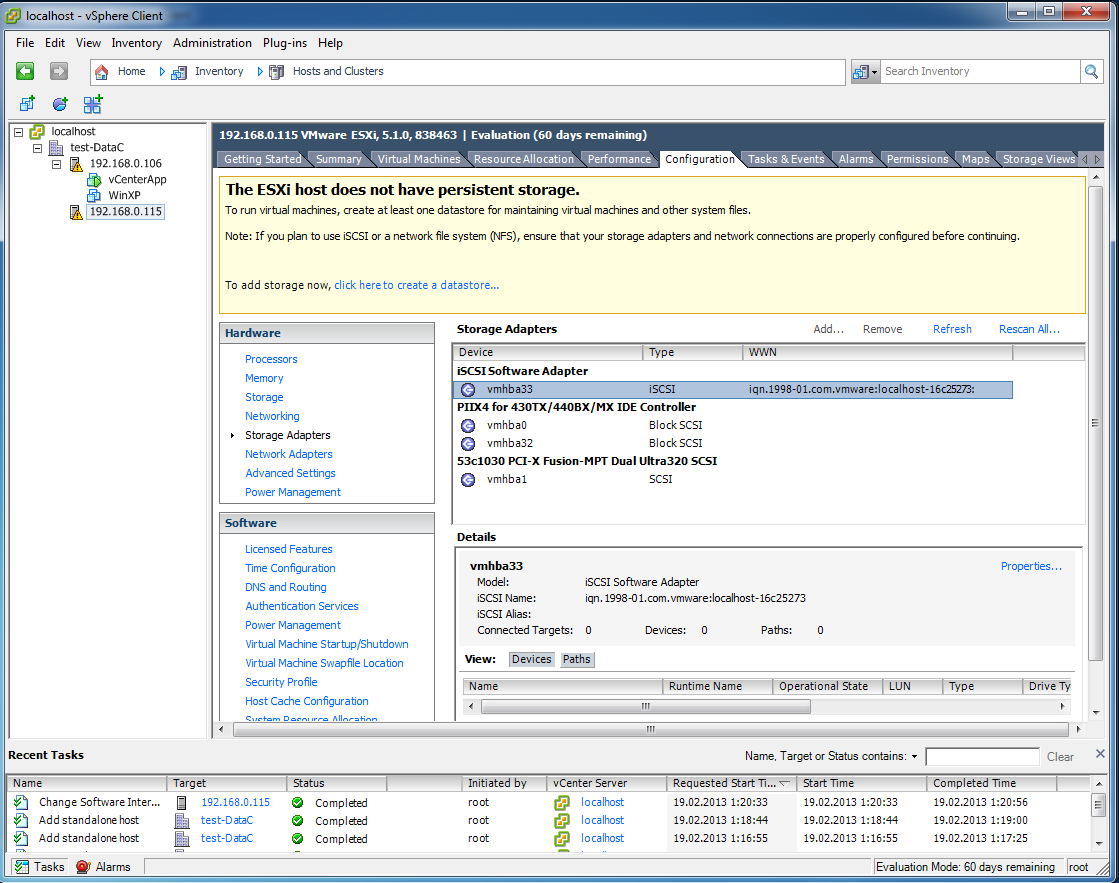Sort tasks by Requested Start Time column
This screenshot has height=883, width=1119.
729,783
